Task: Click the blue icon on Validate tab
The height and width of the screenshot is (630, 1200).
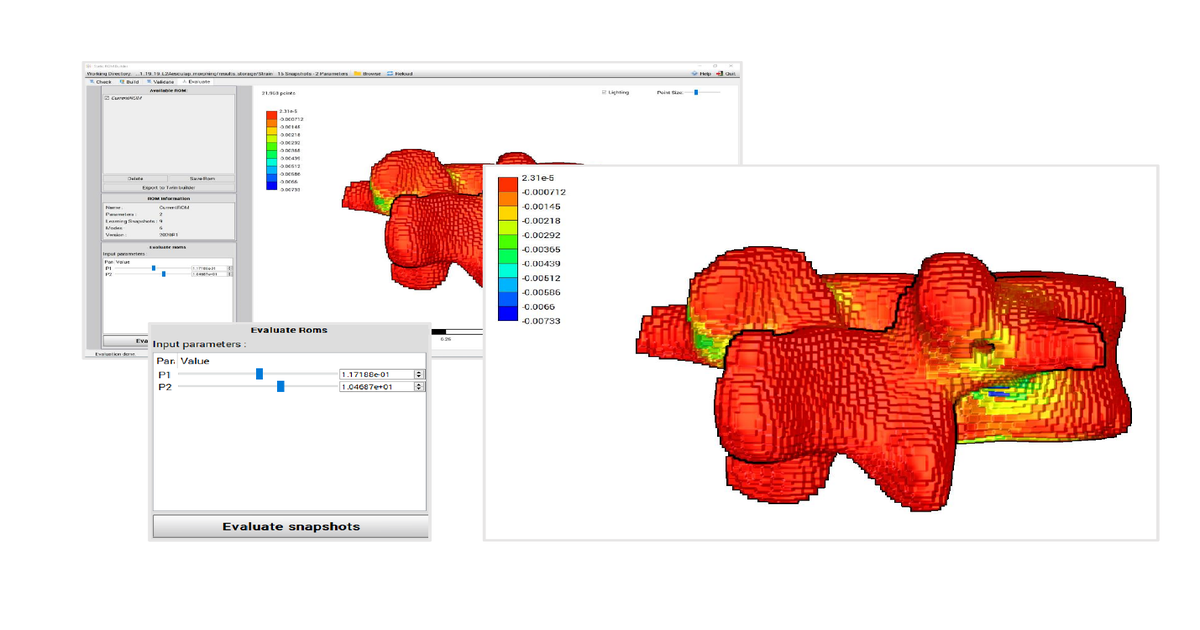Action: 148,81
